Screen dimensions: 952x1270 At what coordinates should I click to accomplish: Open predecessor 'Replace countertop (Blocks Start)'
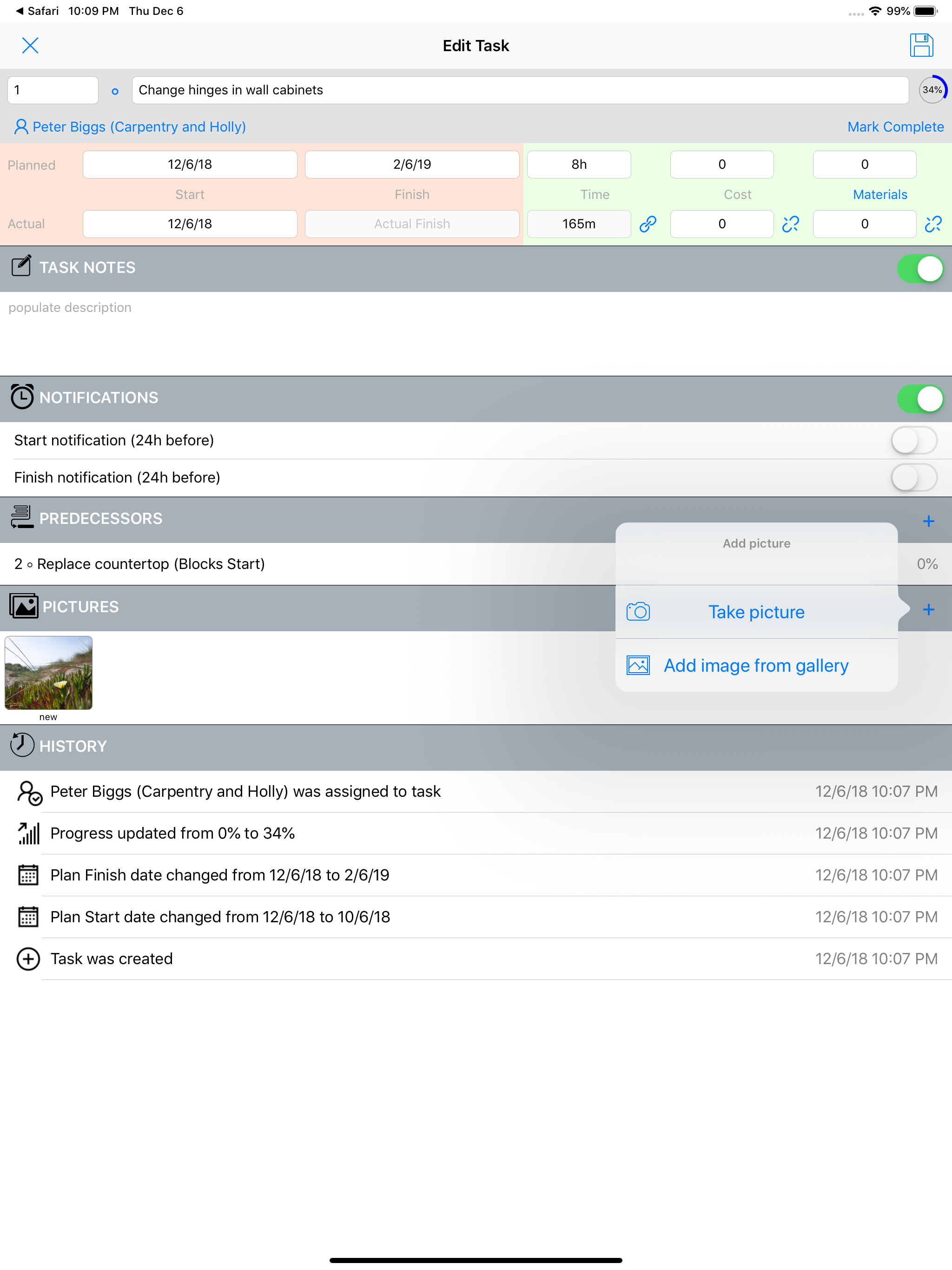[476, 564]
